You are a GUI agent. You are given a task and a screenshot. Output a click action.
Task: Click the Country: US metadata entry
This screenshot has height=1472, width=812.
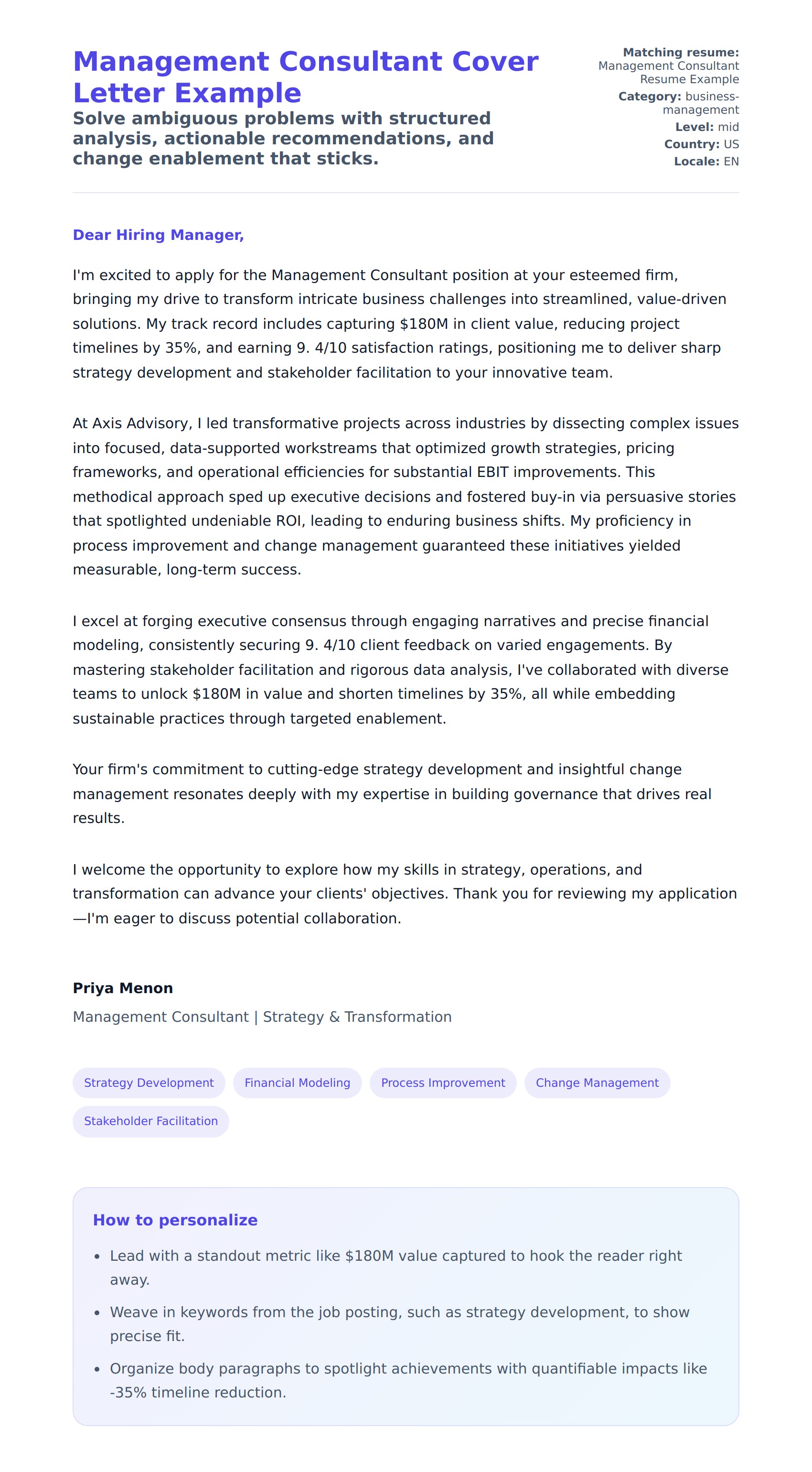point(701,144)
